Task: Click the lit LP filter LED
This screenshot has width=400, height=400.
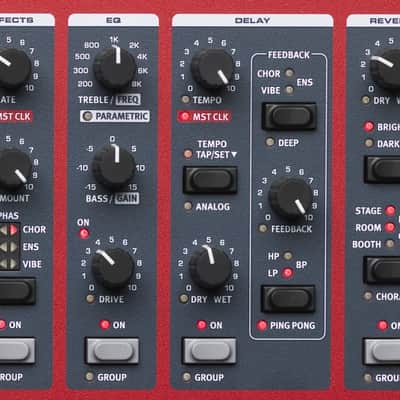Action: pos(287,273)
